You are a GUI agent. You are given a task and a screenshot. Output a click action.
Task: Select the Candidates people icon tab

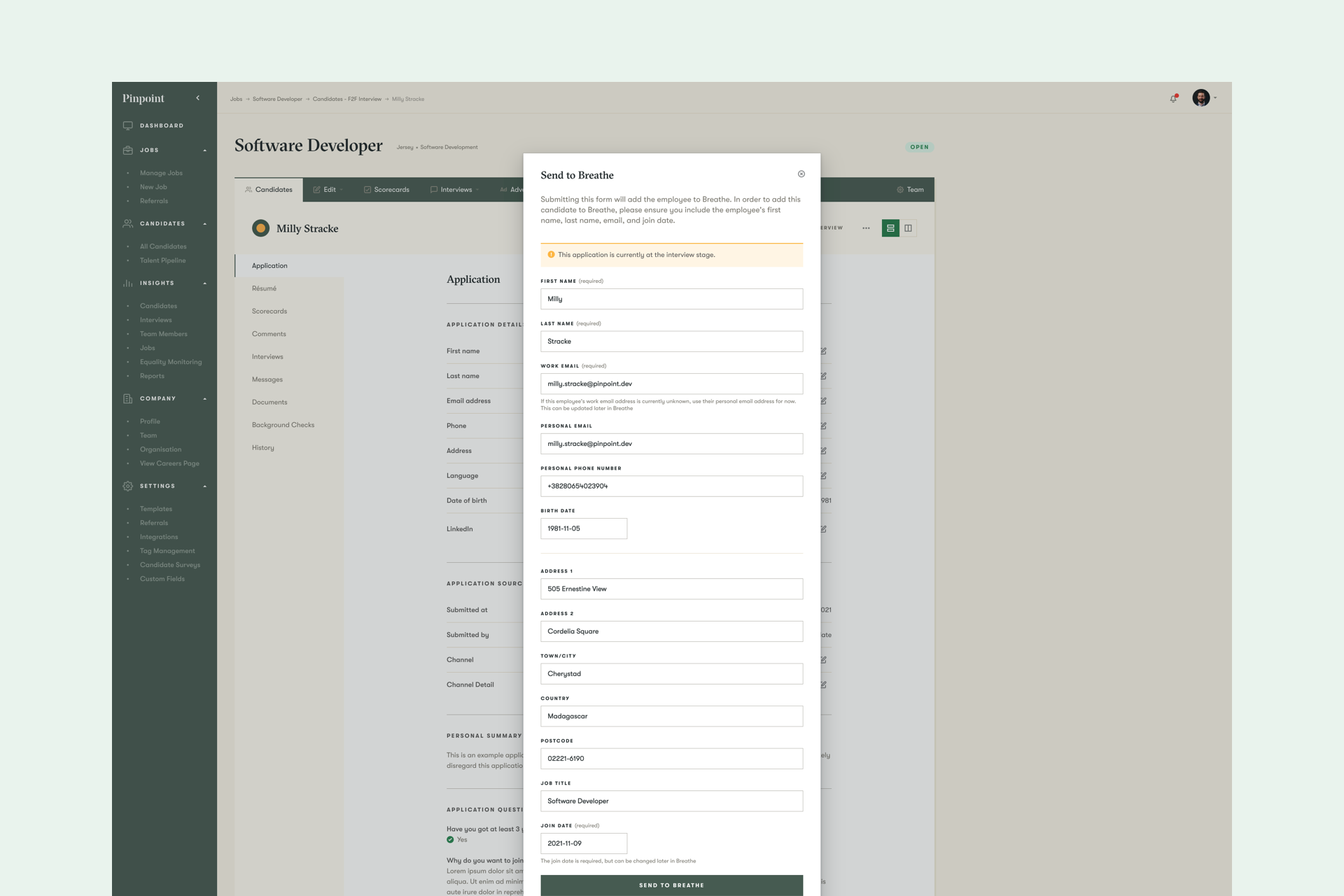click(248, 189)
